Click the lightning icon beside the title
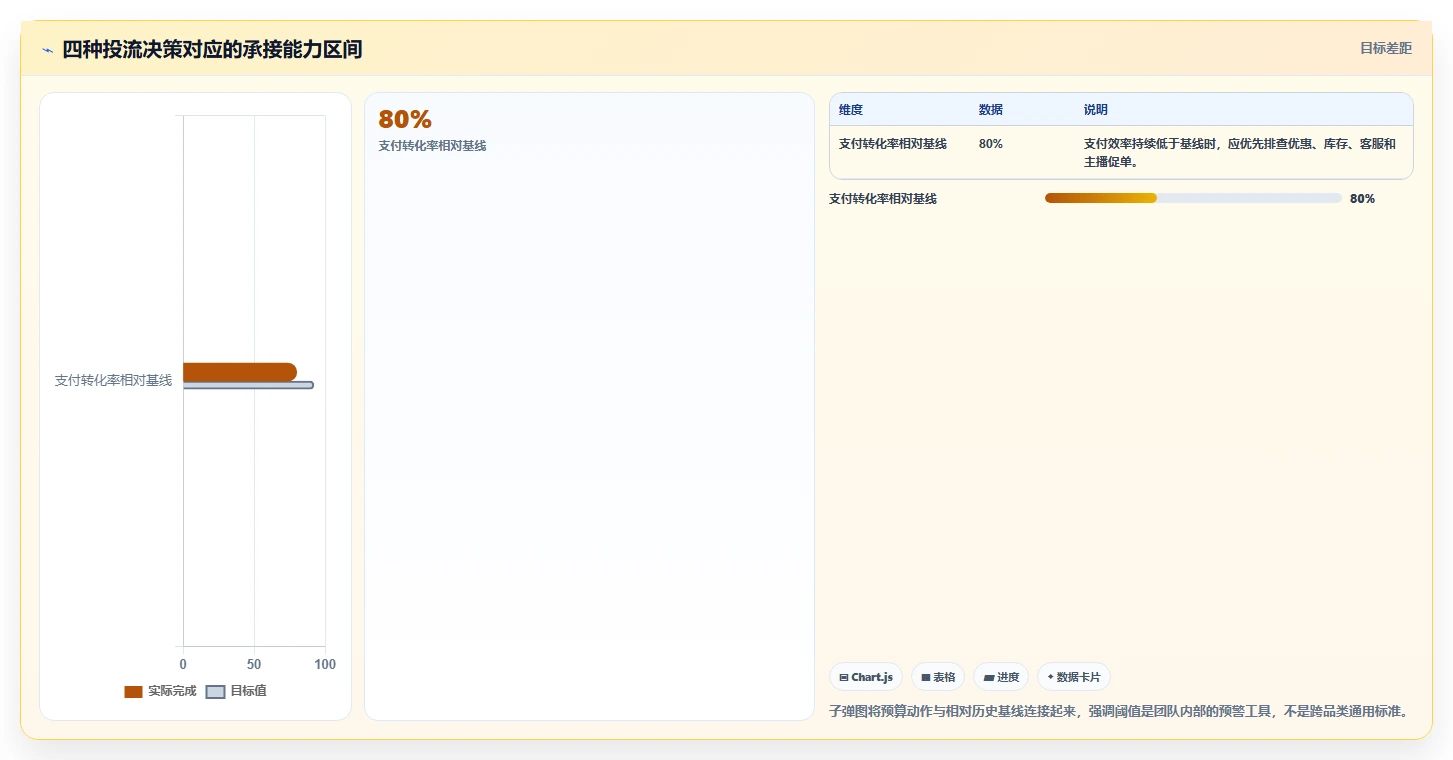 tap(47, 50)
